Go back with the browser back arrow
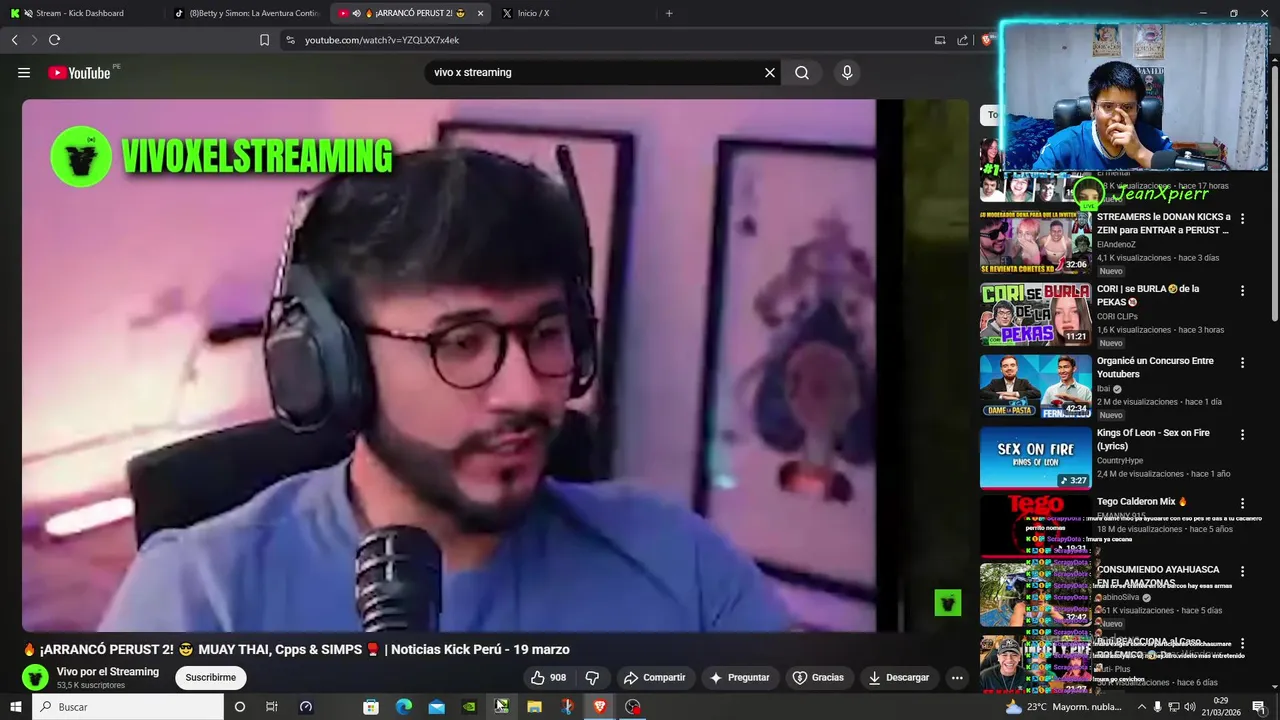Image resolution: width=1280 pixels, height=720 pixels. coord(14,40)
